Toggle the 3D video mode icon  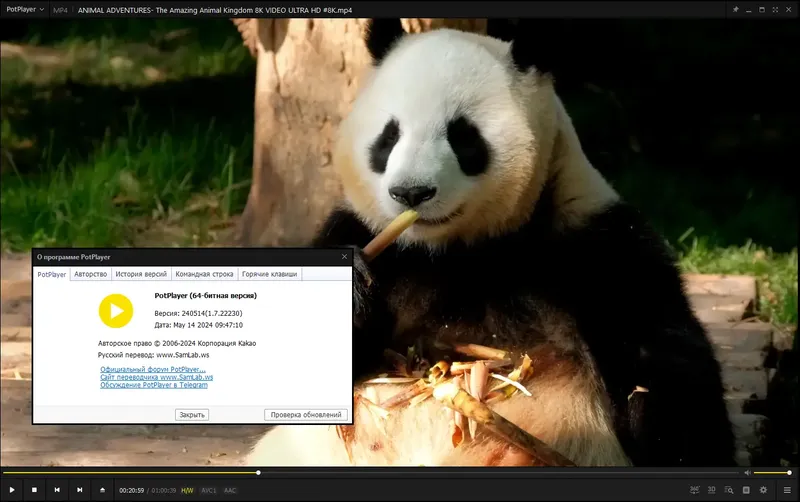coord(711,490)
